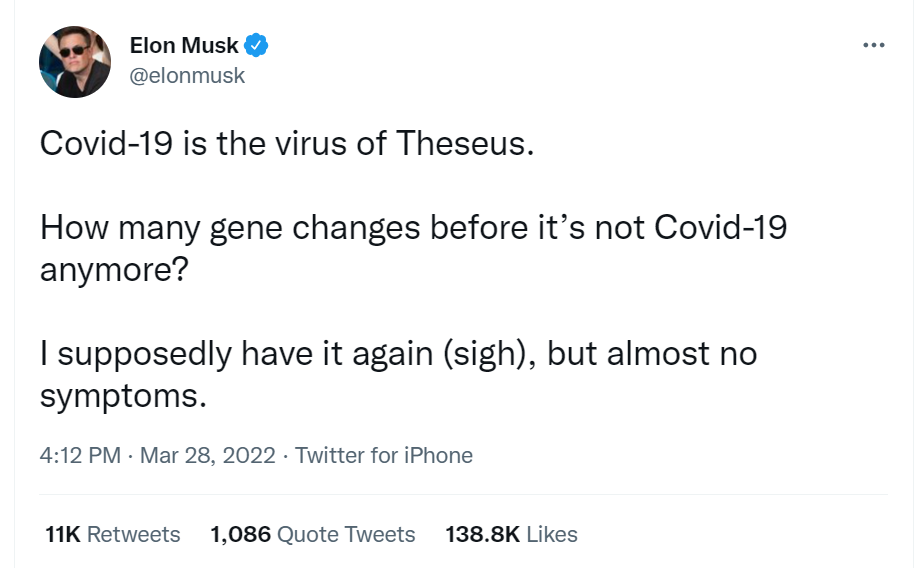Click the word 'anymore?' in the tweet
This screenshot has width=919, height=568.
tap(113, 270)
